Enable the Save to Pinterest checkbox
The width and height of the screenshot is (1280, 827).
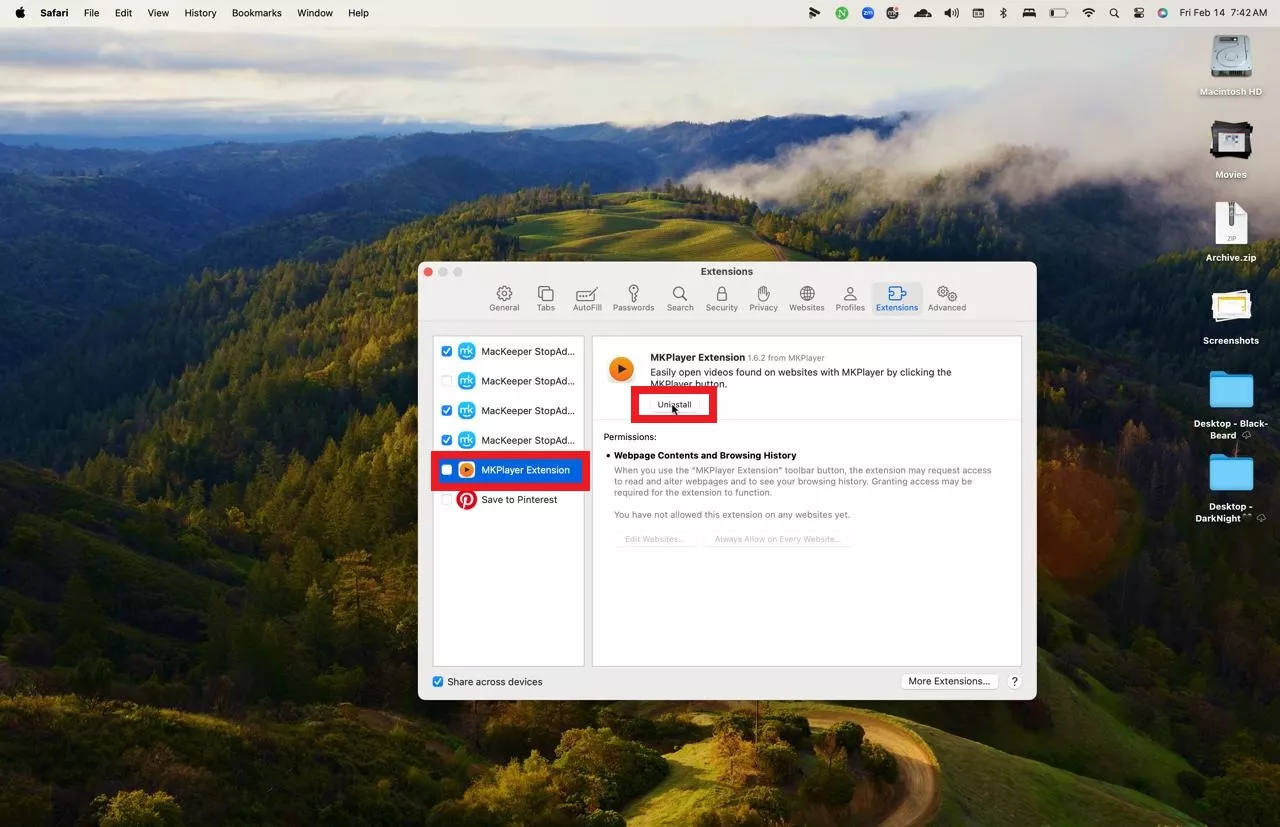(447, 500)
